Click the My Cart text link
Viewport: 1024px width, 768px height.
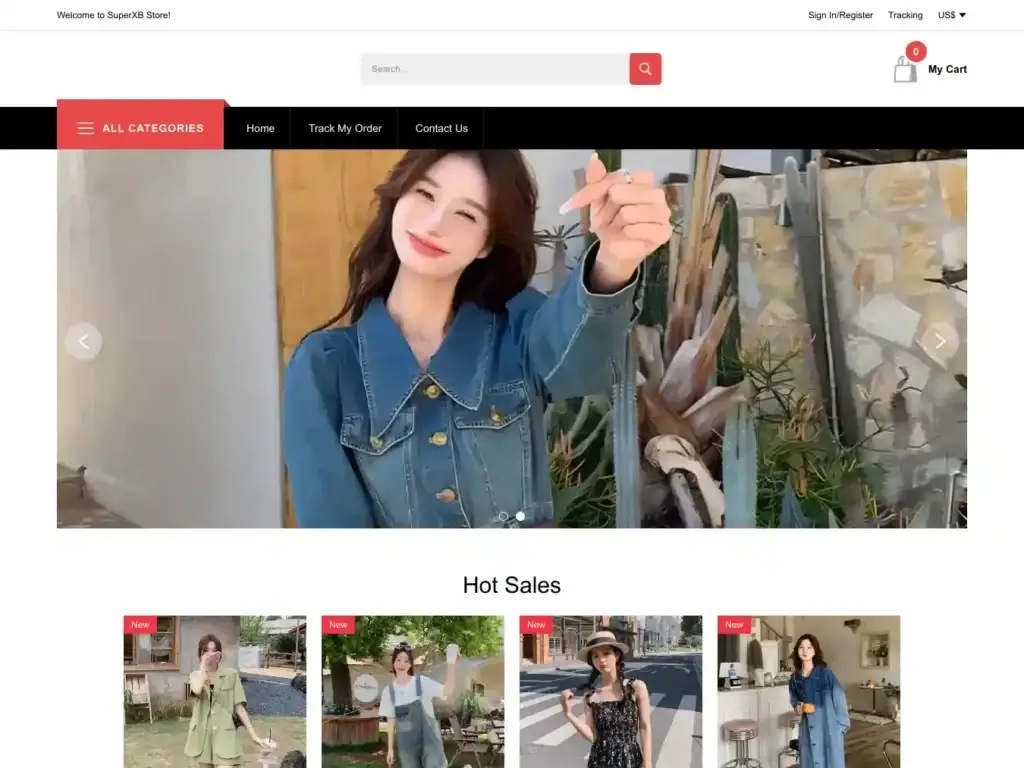947,69
